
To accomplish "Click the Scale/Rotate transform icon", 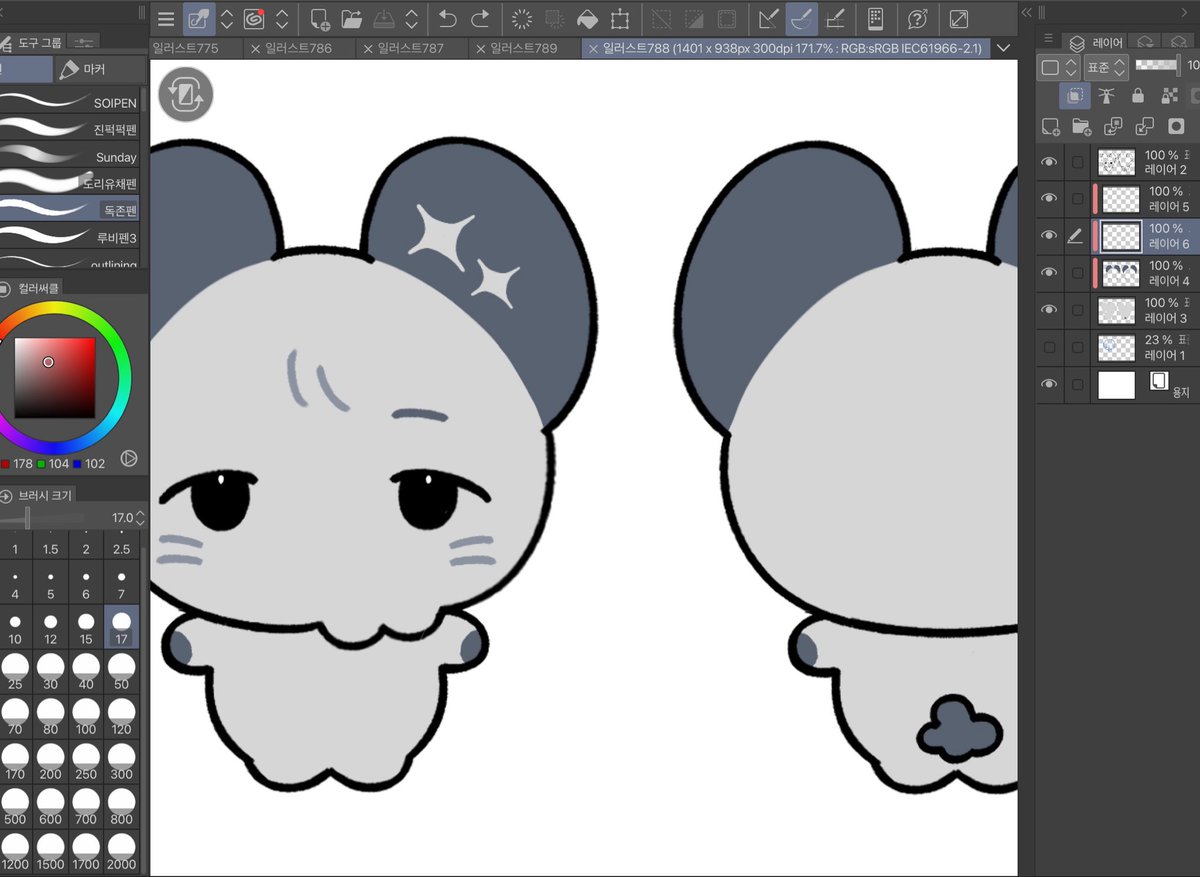I will click(x=620, y=19).
